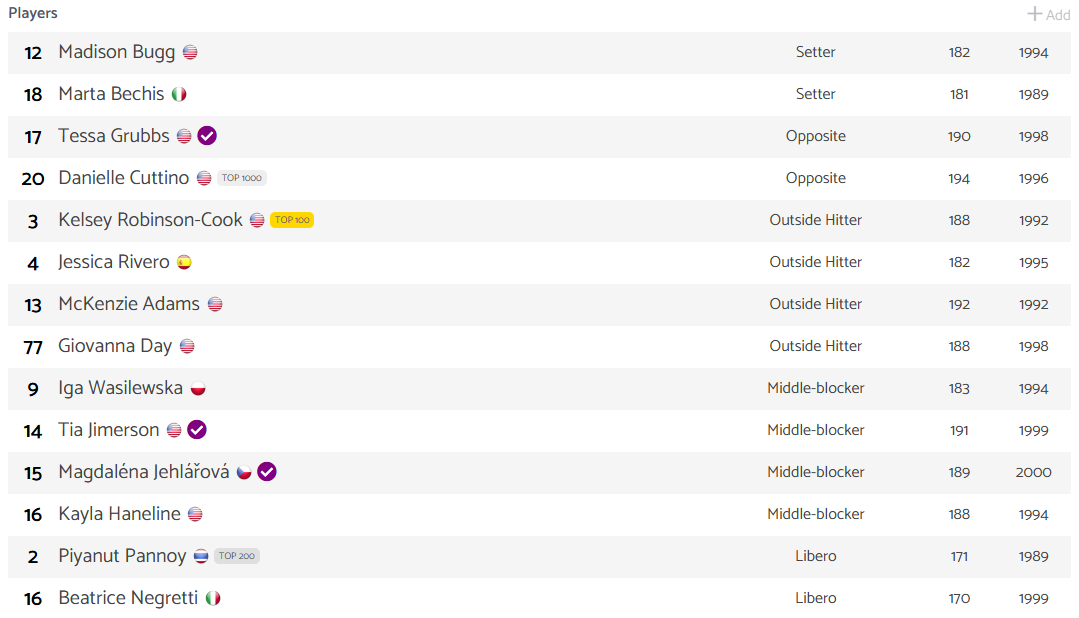This screenshot has width=1079, height=618.
Task: Select McKenzie Adams player name
Action: pyautogui.click(x=129, y=304)
